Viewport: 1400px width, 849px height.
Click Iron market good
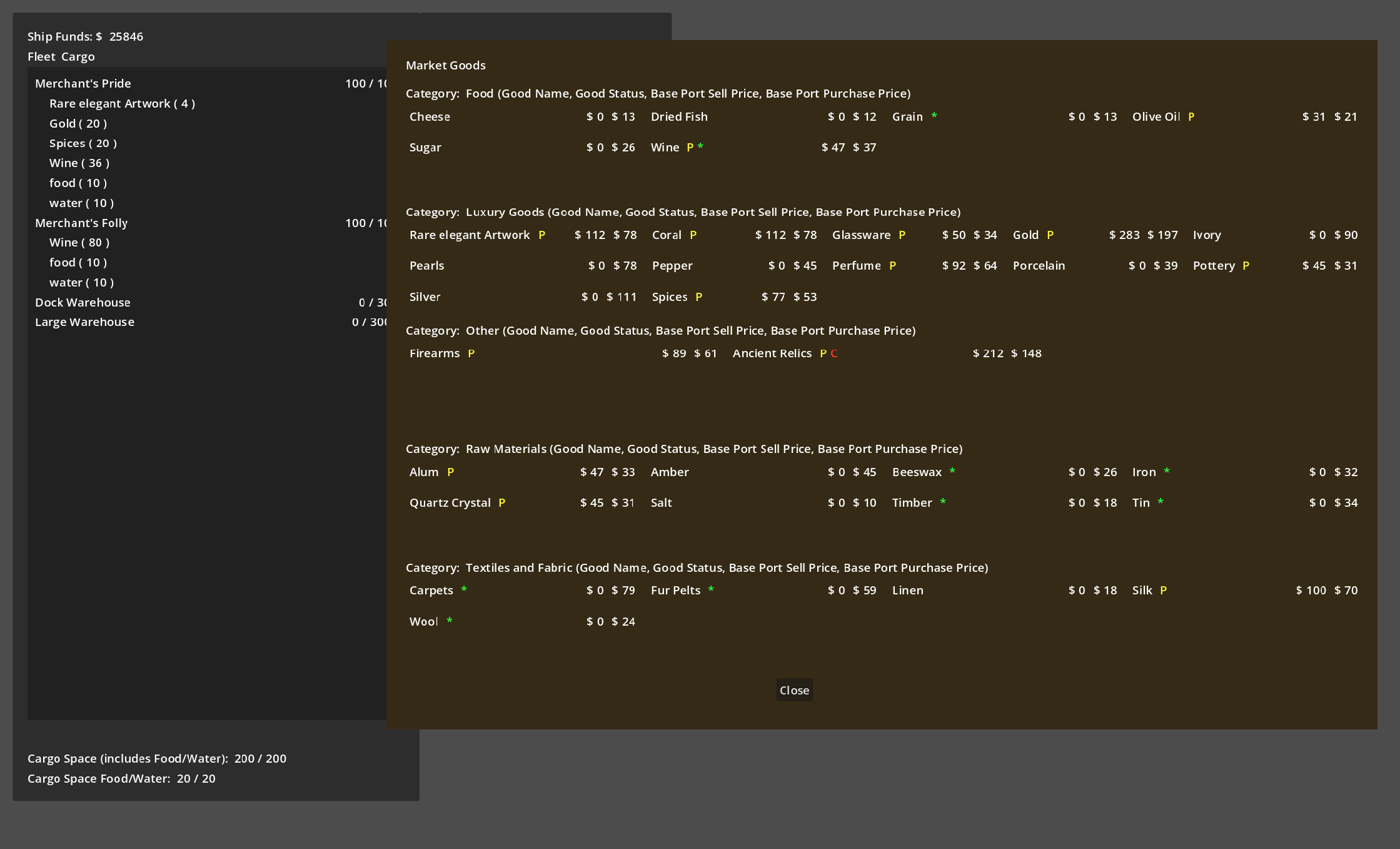1144,472
